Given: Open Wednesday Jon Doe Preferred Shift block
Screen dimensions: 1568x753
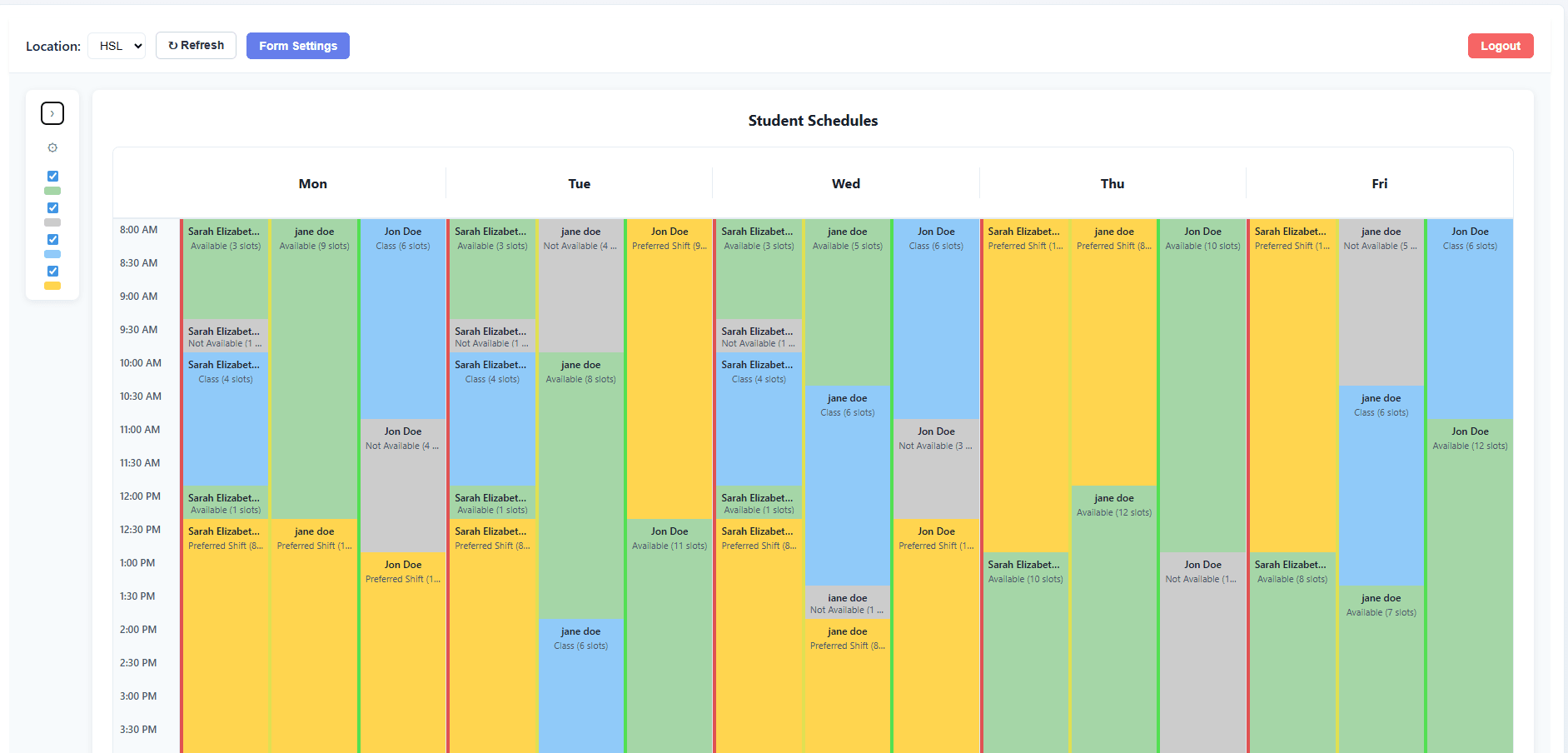Looking at the screenshot, I should (x=936, y=636).
